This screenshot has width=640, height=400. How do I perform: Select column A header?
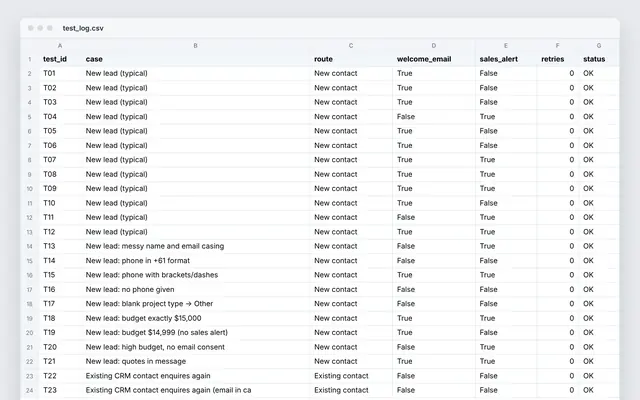[x=60, y=46]
